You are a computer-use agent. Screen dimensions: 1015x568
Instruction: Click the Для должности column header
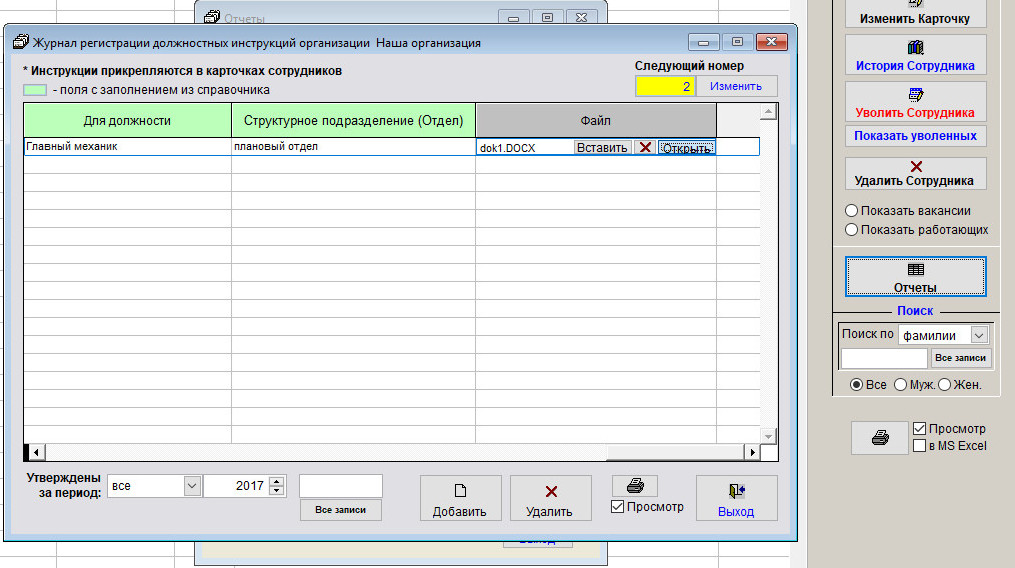point(128,120)
